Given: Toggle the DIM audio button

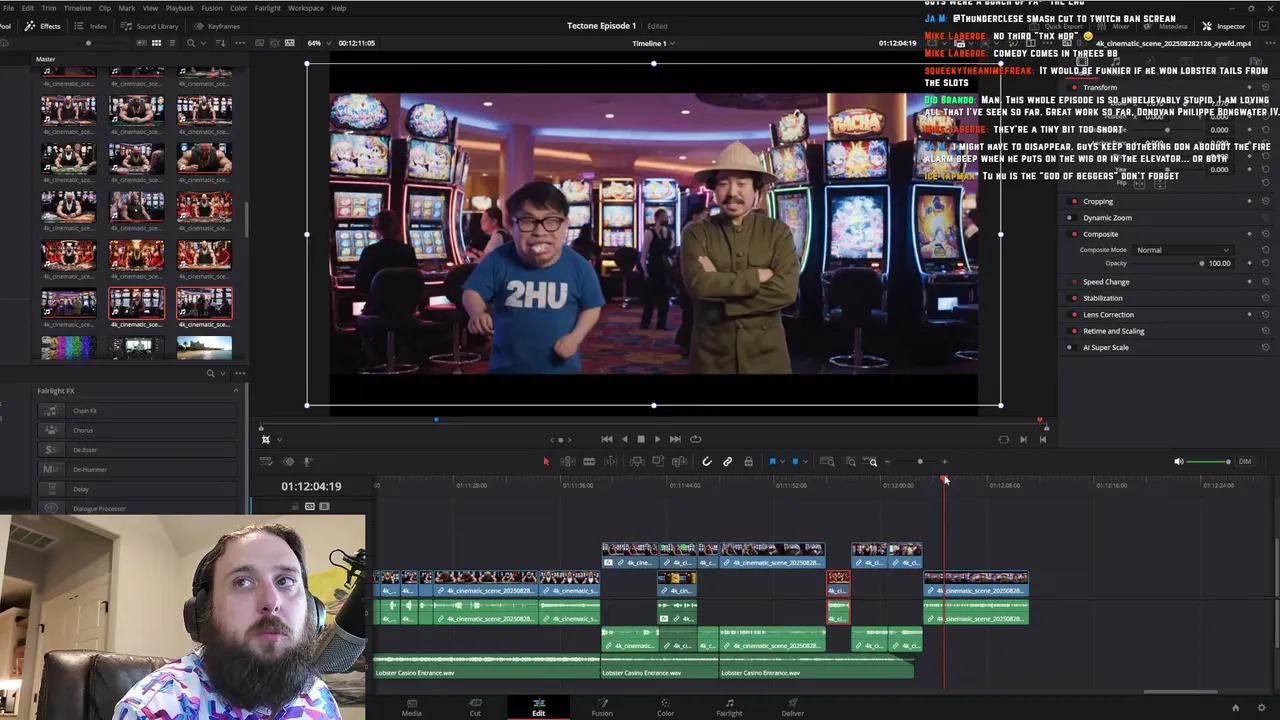Looking at the screenshot, I should coord(1245,461).
